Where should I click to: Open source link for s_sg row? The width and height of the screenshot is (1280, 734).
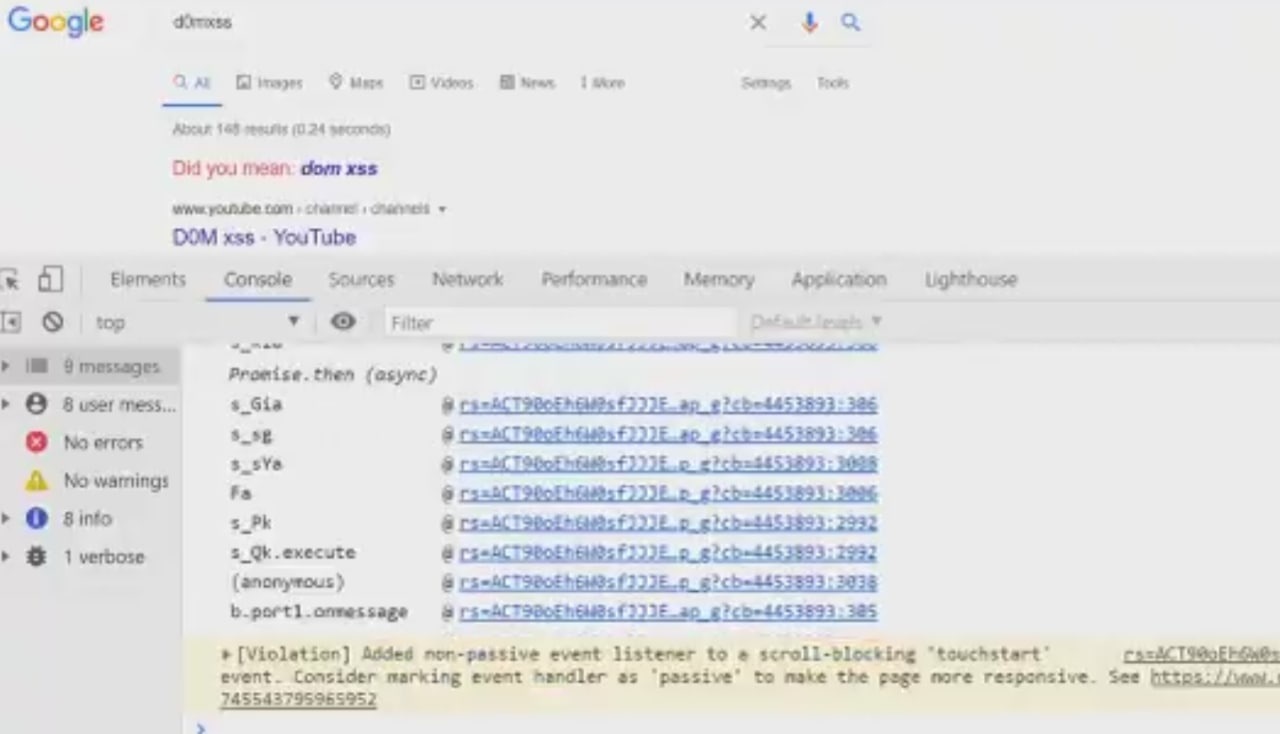(x=668, y=434)
